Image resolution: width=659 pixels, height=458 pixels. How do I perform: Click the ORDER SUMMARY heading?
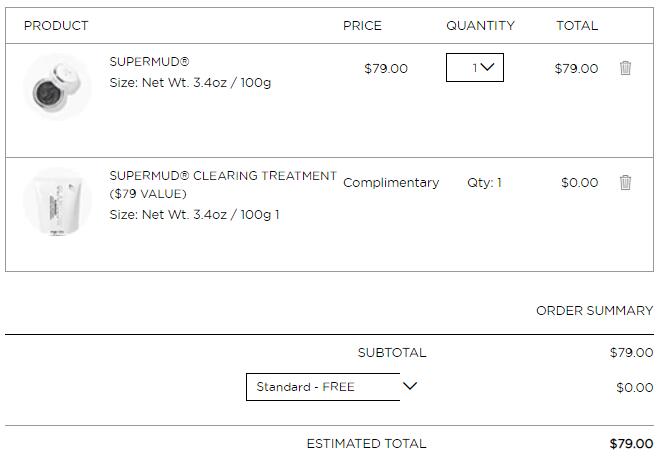click(x=594, y=310)
